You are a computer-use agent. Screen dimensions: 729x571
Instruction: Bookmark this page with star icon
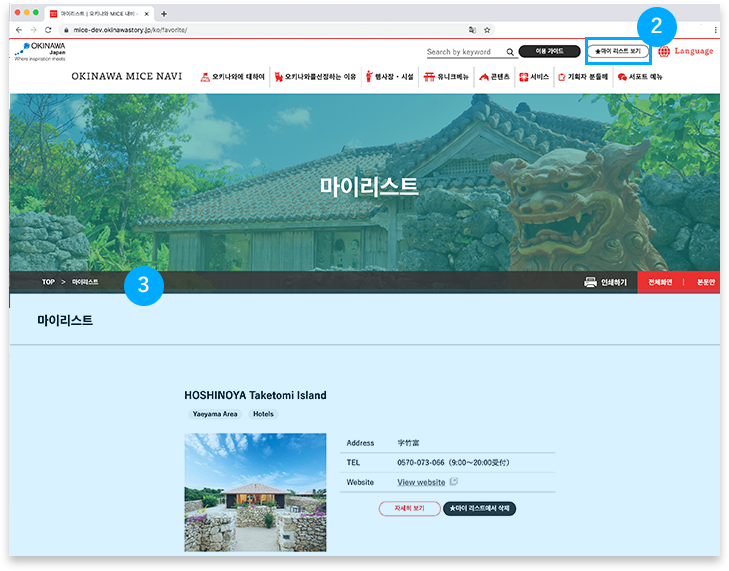pyautogui.click(x=487, y=30)
